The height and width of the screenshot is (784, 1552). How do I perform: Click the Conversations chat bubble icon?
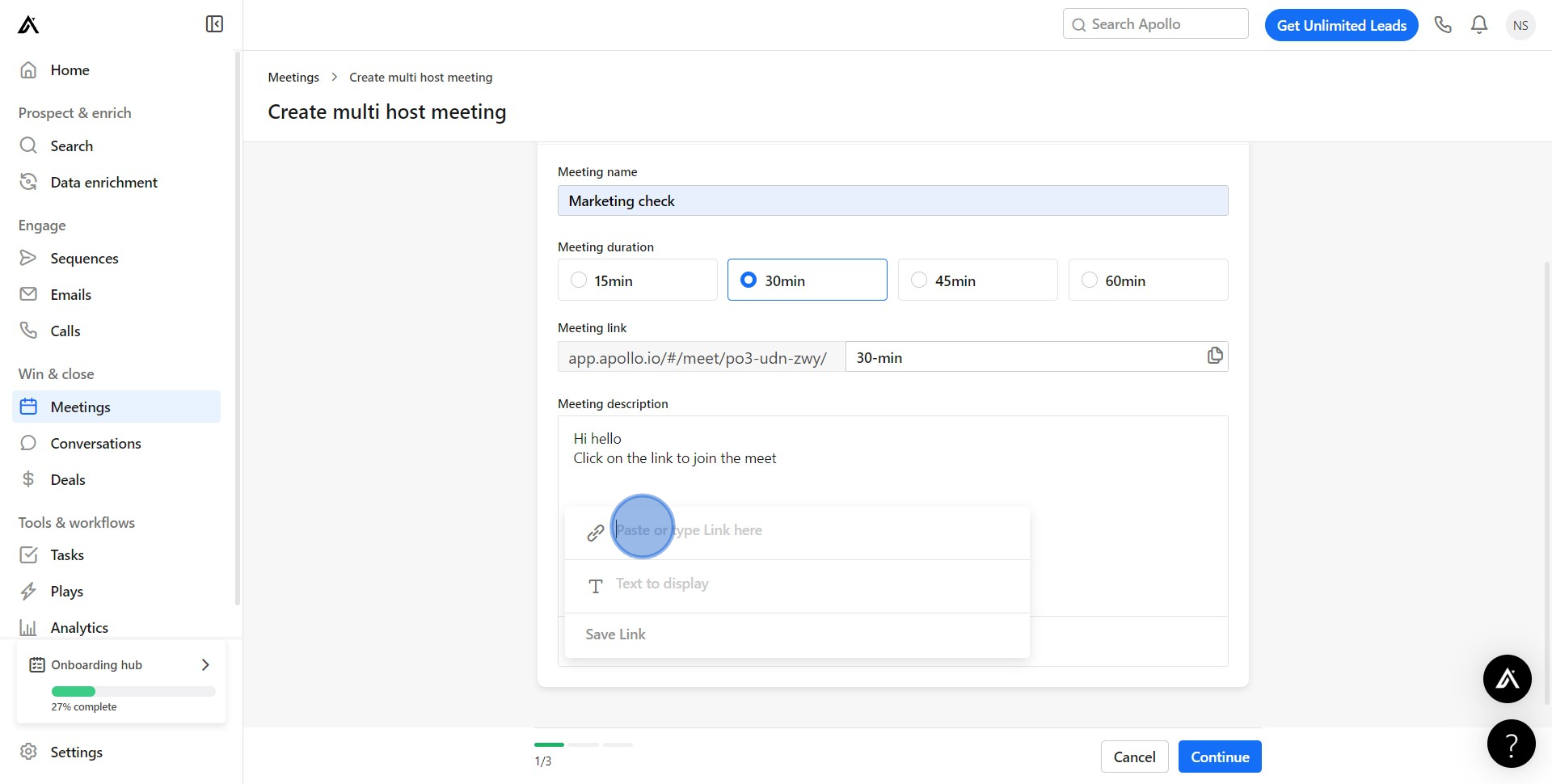point(28,443)
